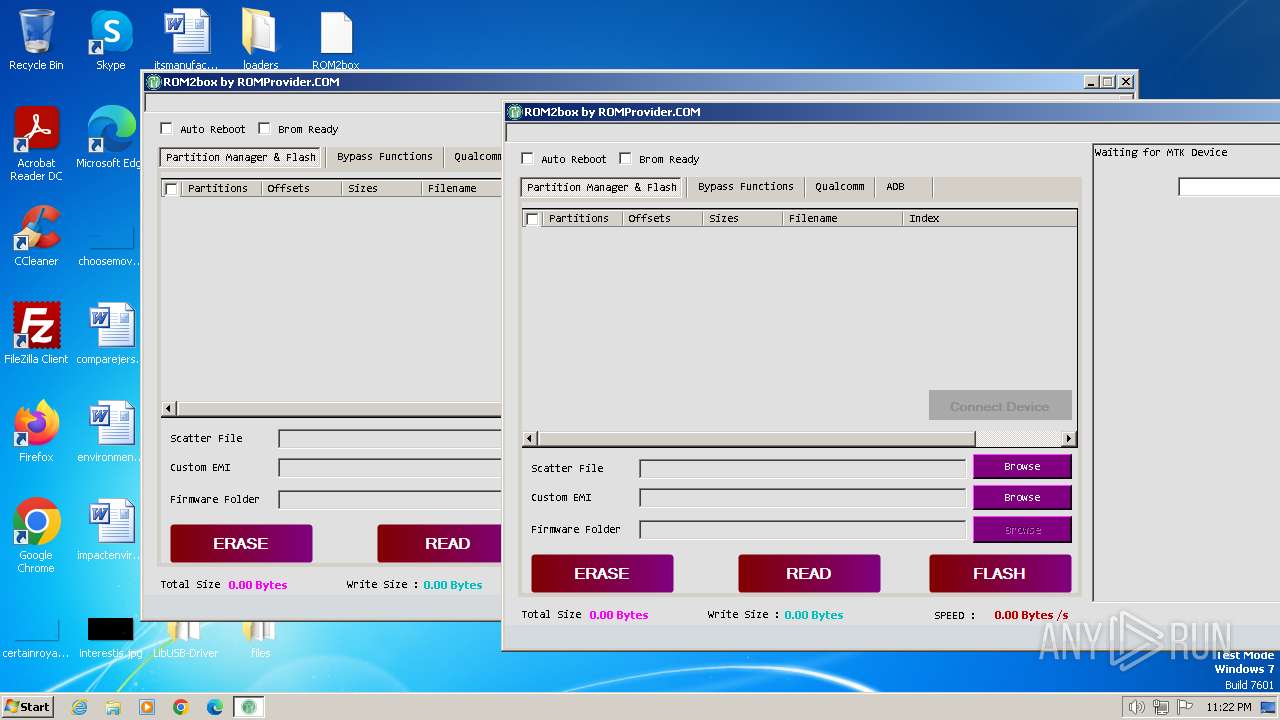1280x720 pixels.
Task: Enable Auto Reboot in background ROM2box window
Action: [x=166, y=129]
